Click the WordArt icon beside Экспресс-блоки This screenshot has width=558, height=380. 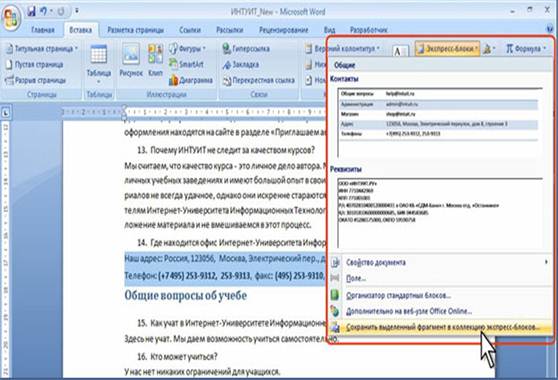point(489,49)
